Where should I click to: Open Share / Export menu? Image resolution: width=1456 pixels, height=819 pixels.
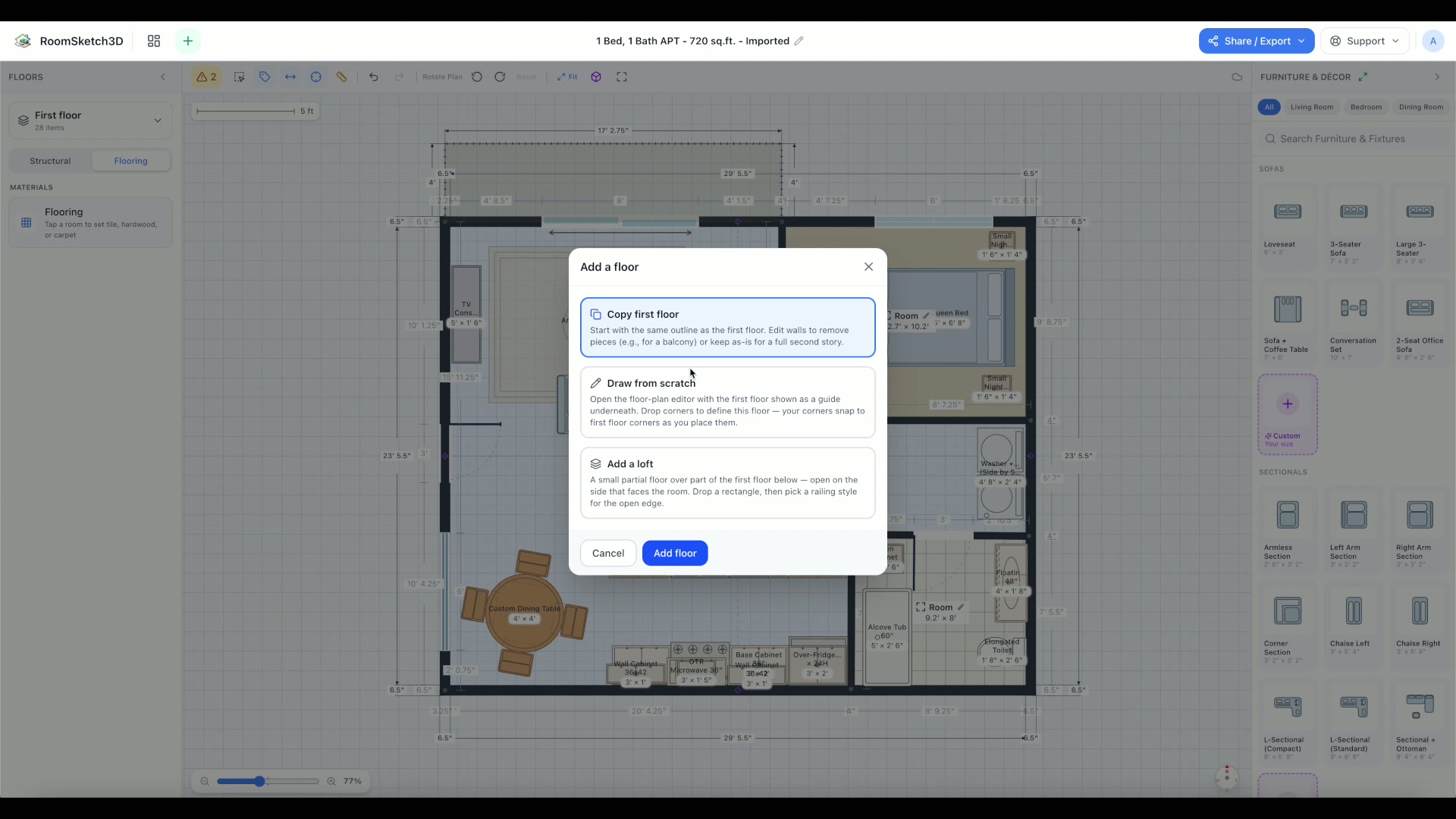1256,41
